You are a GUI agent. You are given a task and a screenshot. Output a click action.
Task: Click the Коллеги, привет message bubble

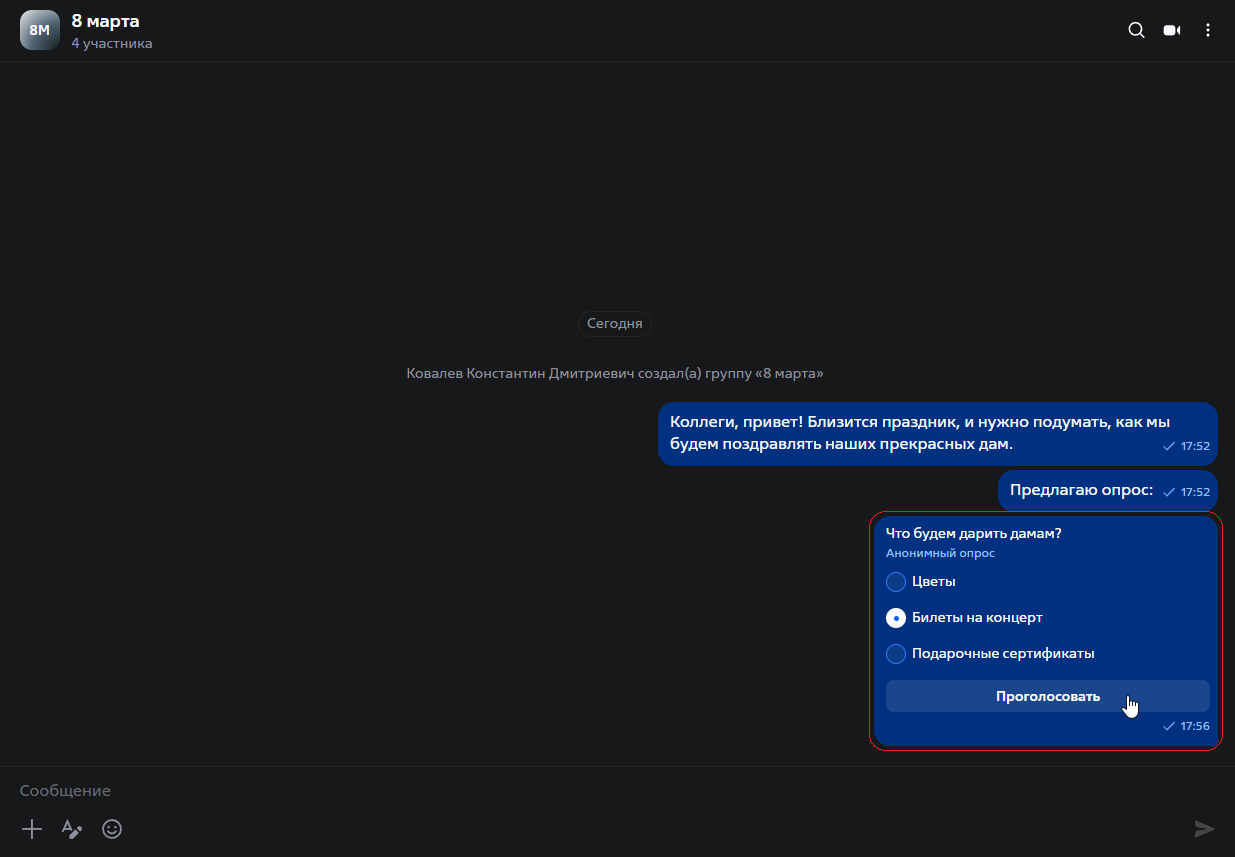tap(937, 433)
